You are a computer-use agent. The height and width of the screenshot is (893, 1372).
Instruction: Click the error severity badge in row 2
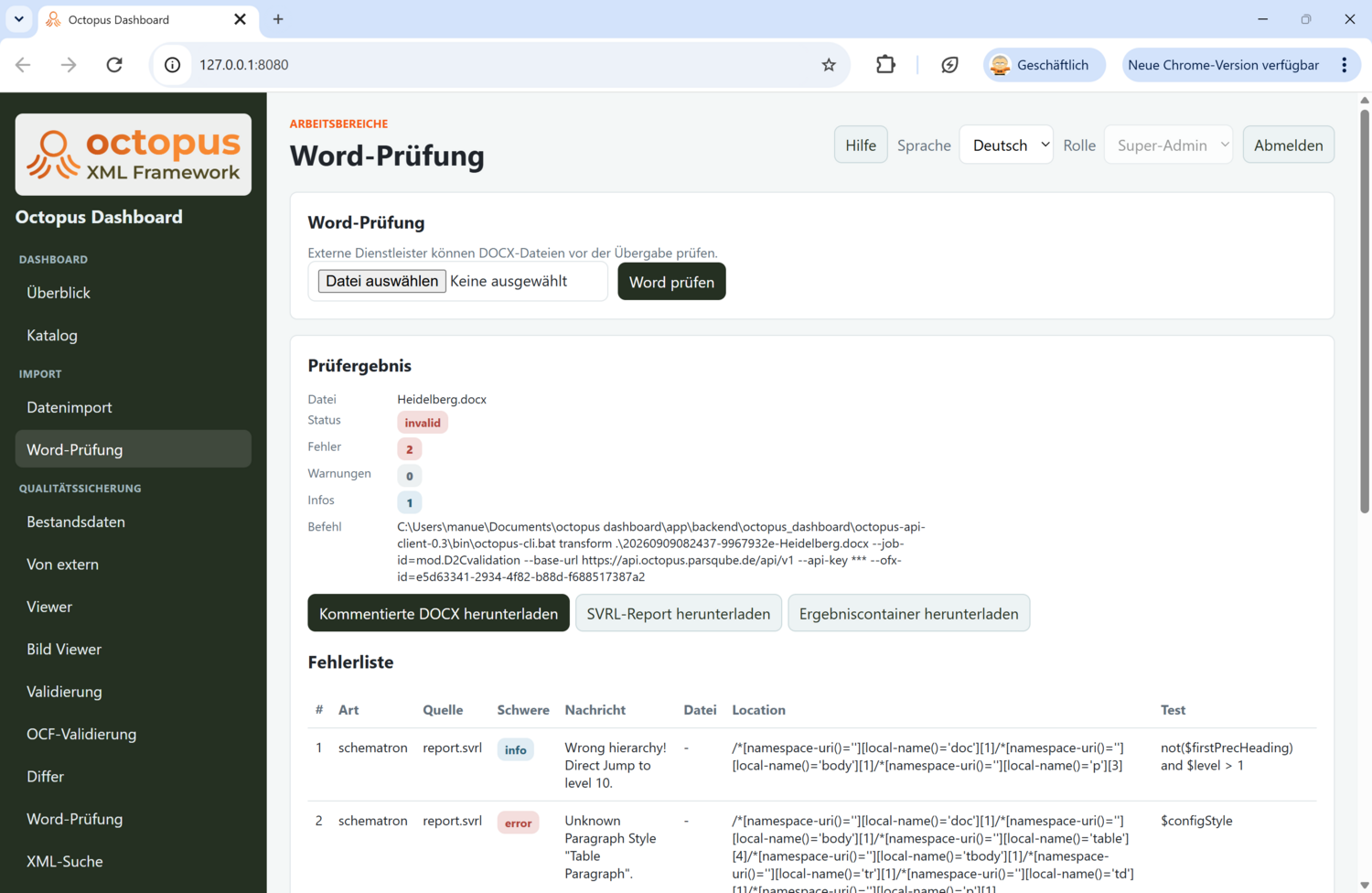point(518,823)
